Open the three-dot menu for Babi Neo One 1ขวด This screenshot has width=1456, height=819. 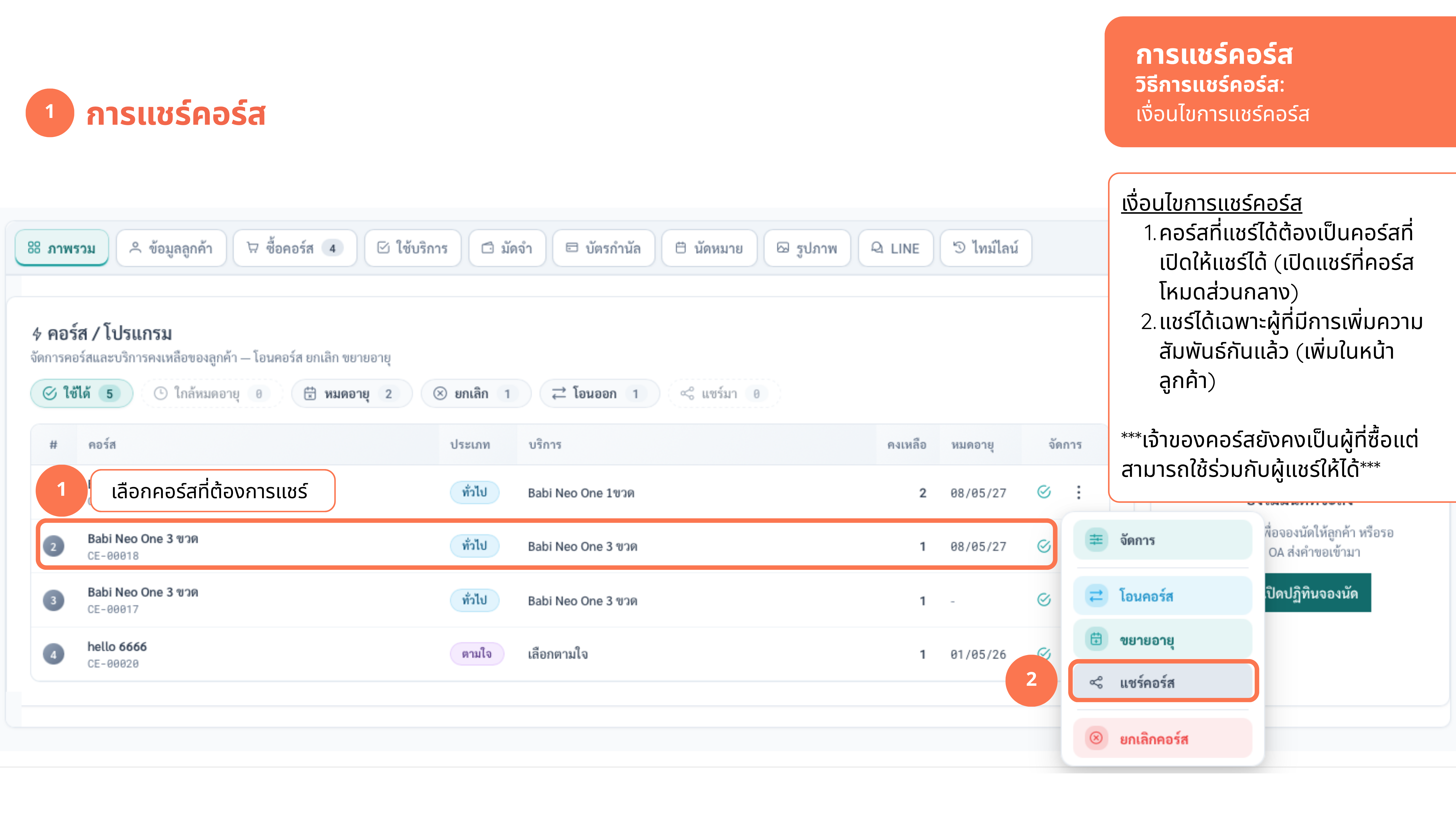[x=1078, y=492]
